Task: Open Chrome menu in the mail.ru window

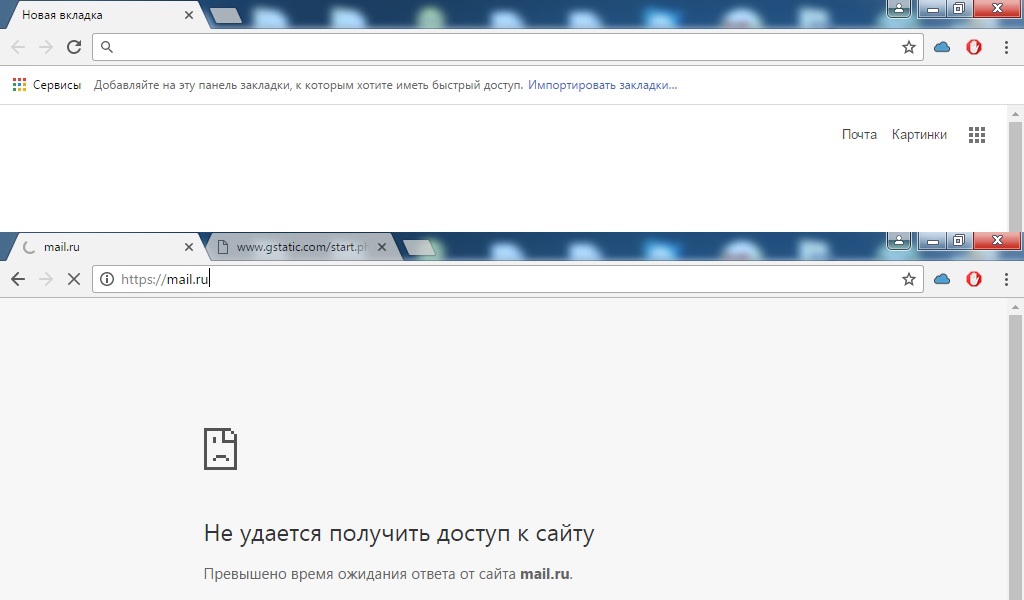Action: 1005,279
